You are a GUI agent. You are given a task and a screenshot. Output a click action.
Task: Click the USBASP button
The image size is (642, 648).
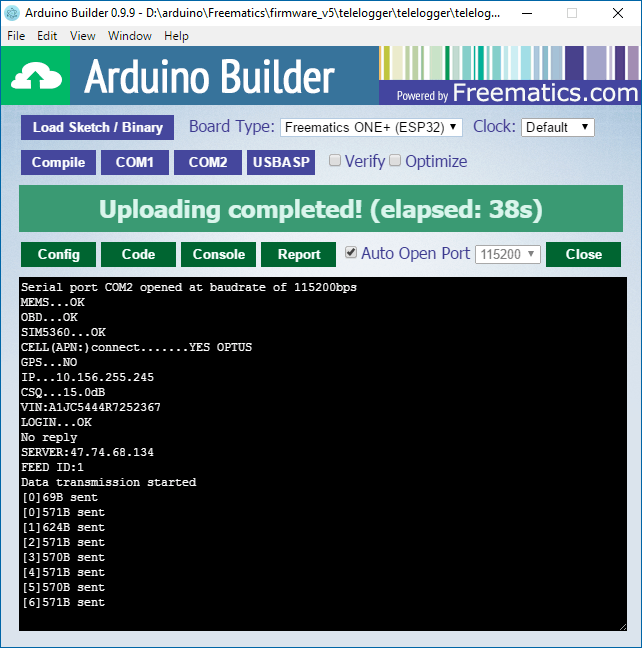click(x=281, y=162)
